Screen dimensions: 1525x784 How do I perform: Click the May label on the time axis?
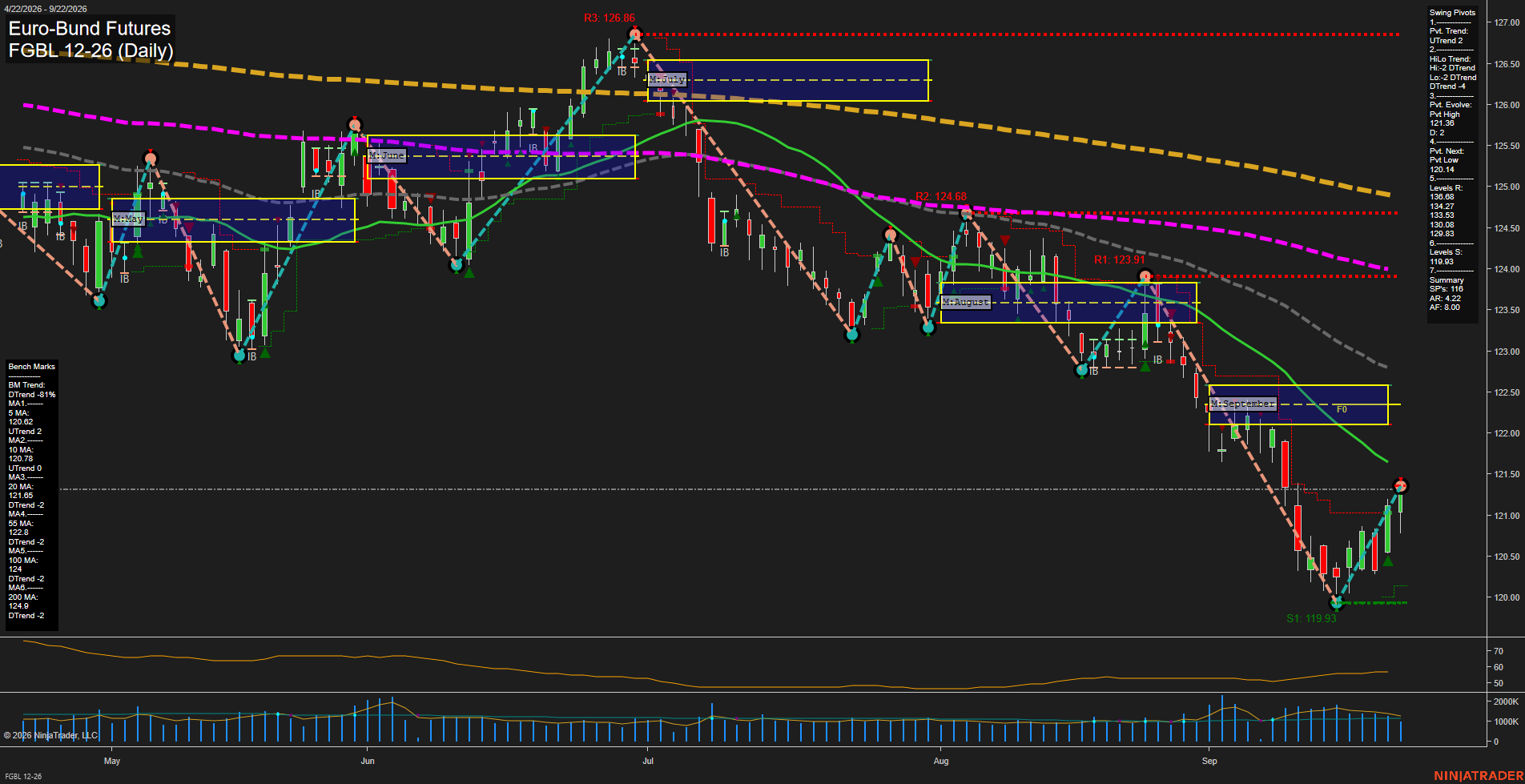(112, 761)
